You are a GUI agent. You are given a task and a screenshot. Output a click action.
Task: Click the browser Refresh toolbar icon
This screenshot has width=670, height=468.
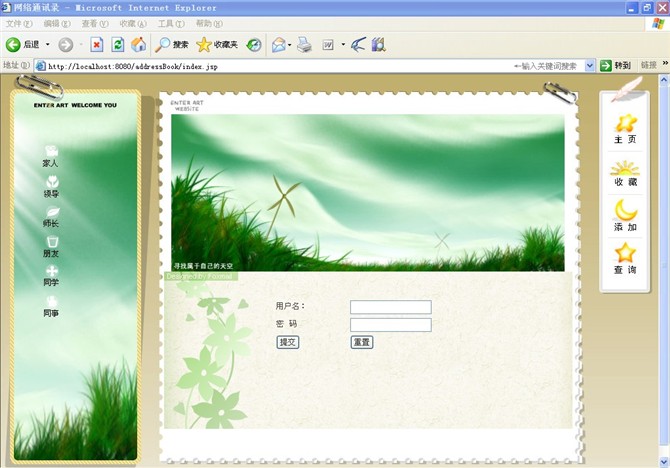(x=118, y=44)
